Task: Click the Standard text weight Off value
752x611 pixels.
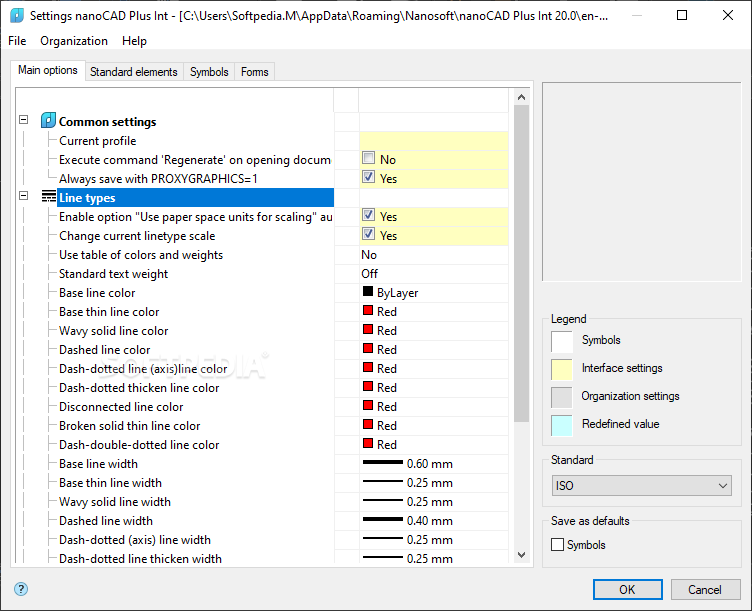Action: (x=369, y=274)
